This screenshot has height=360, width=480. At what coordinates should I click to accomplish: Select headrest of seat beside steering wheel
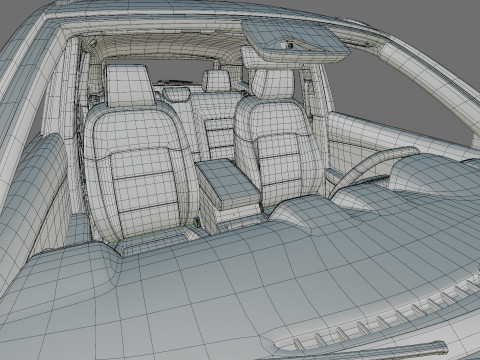pos(273,84)
